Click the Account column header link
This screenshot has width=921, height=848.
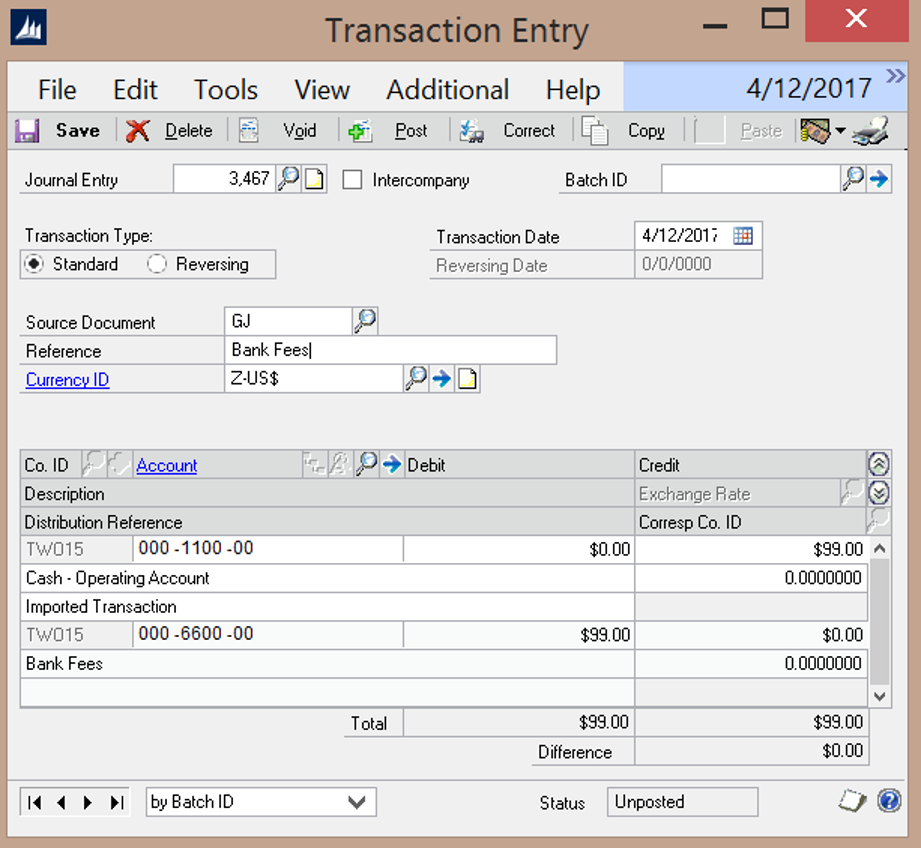(x=166, y=465)
